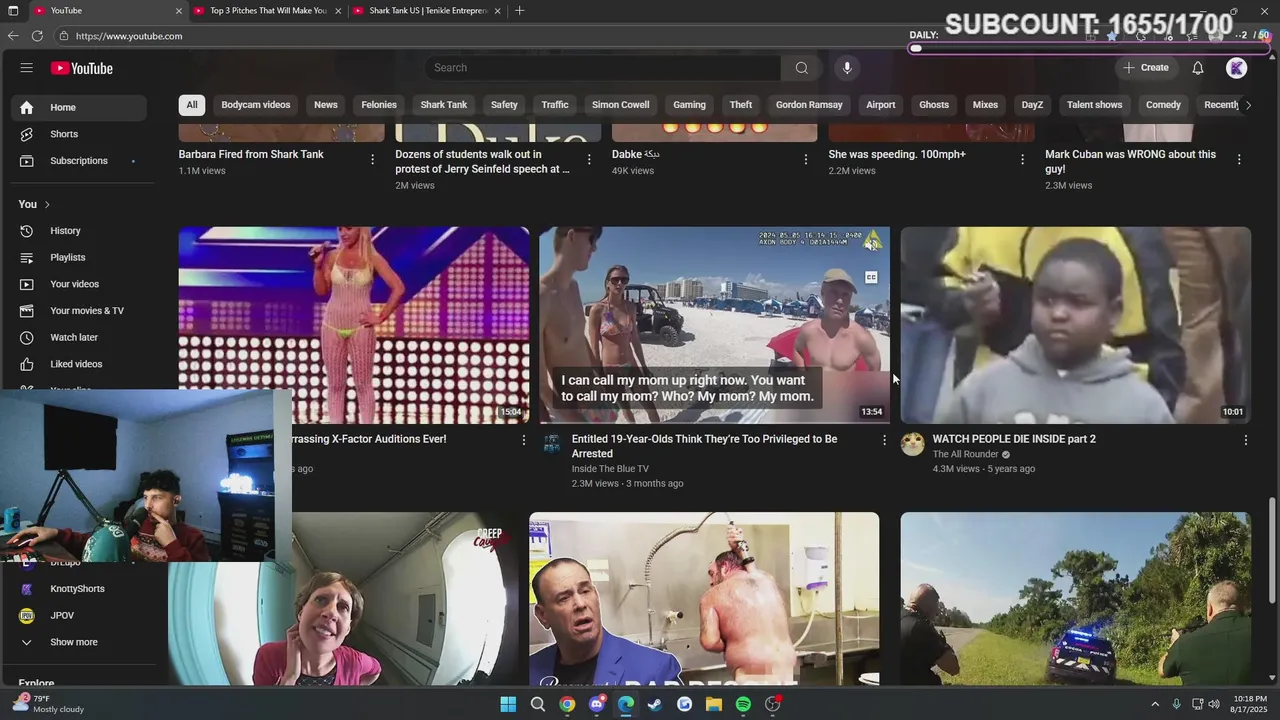Select the Talent shows chip
The height and width of the screenshot is (720, 1280).
(1095, 105)
